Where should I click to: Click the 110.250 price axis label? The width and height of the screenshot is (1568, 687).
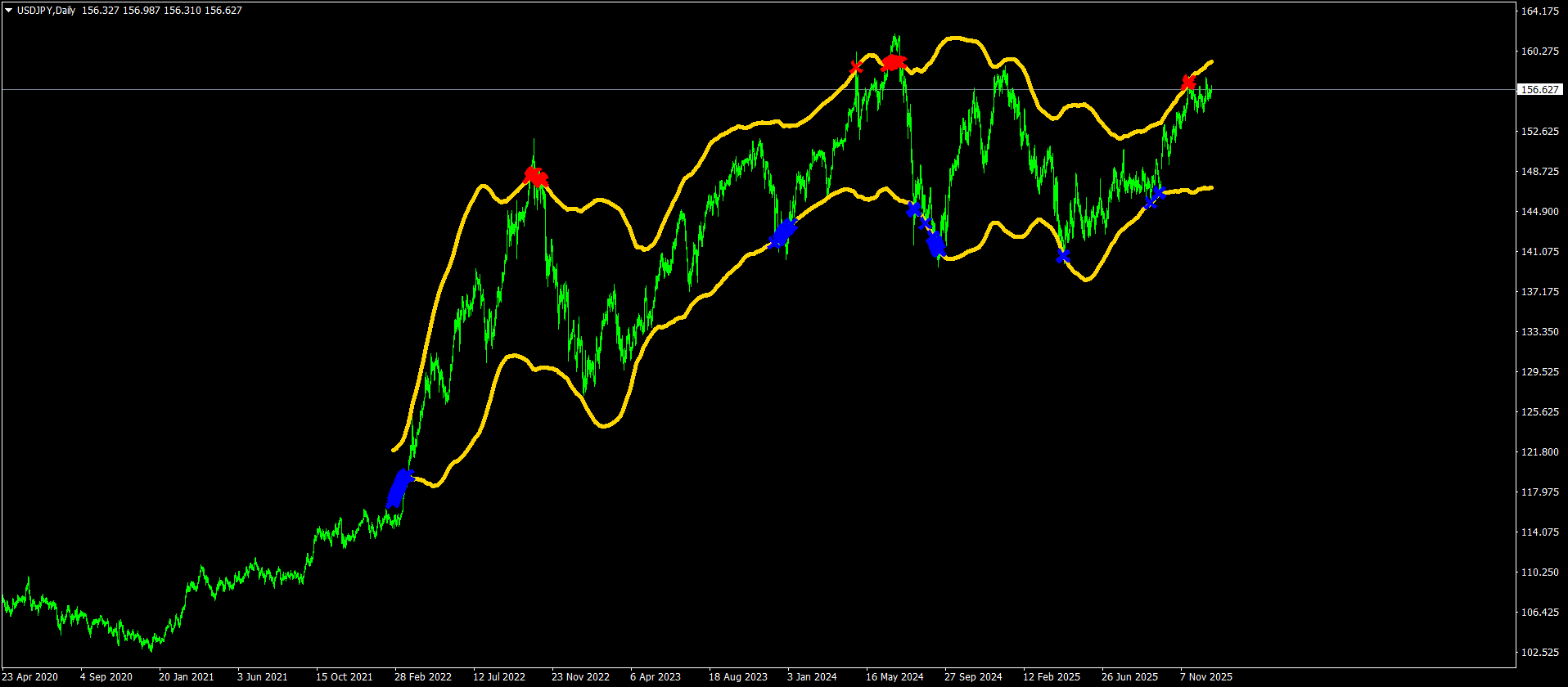pyautogui.click(x=1539, y=572)
